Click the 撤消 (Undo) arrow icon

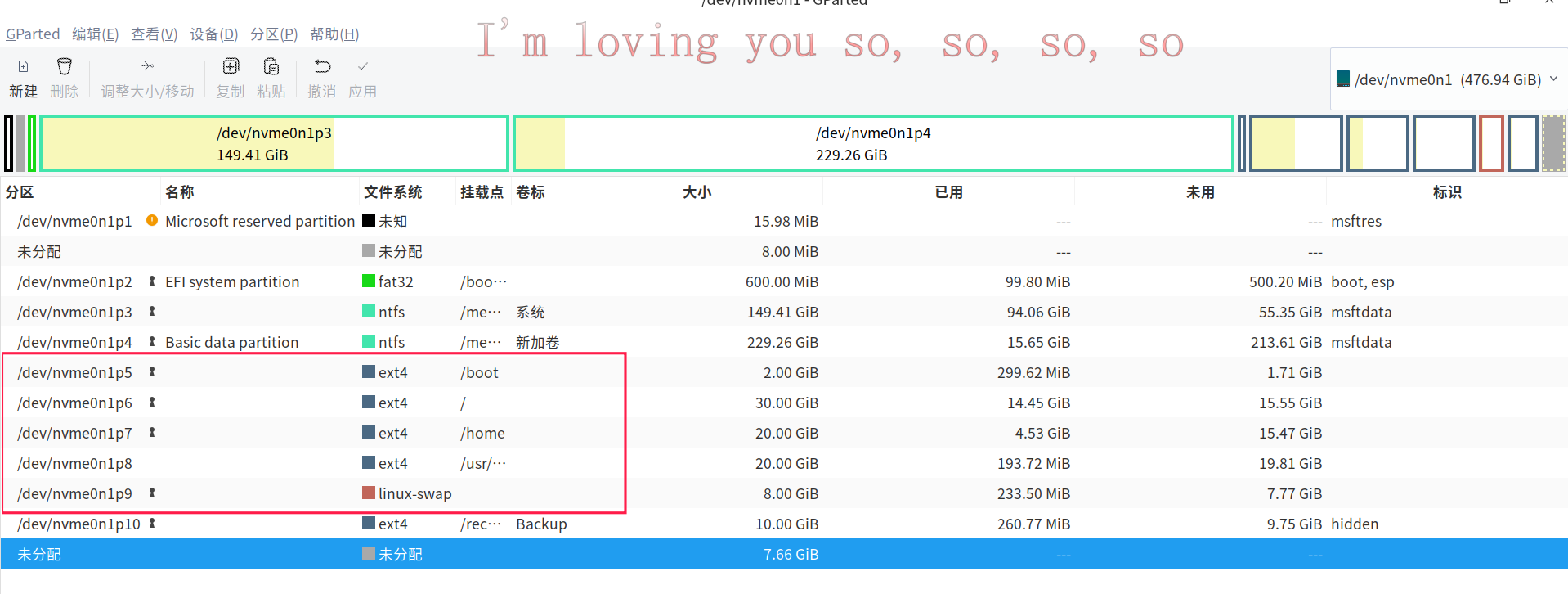pos(322,66)
